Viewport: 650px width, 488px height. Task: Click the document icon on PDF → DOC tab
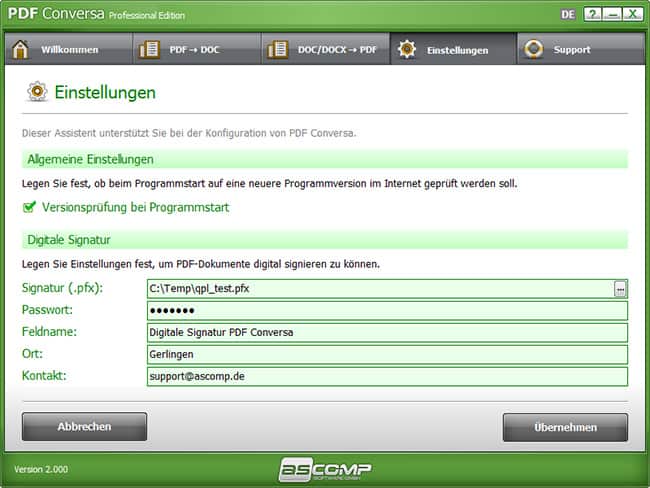tap(149, 50)
